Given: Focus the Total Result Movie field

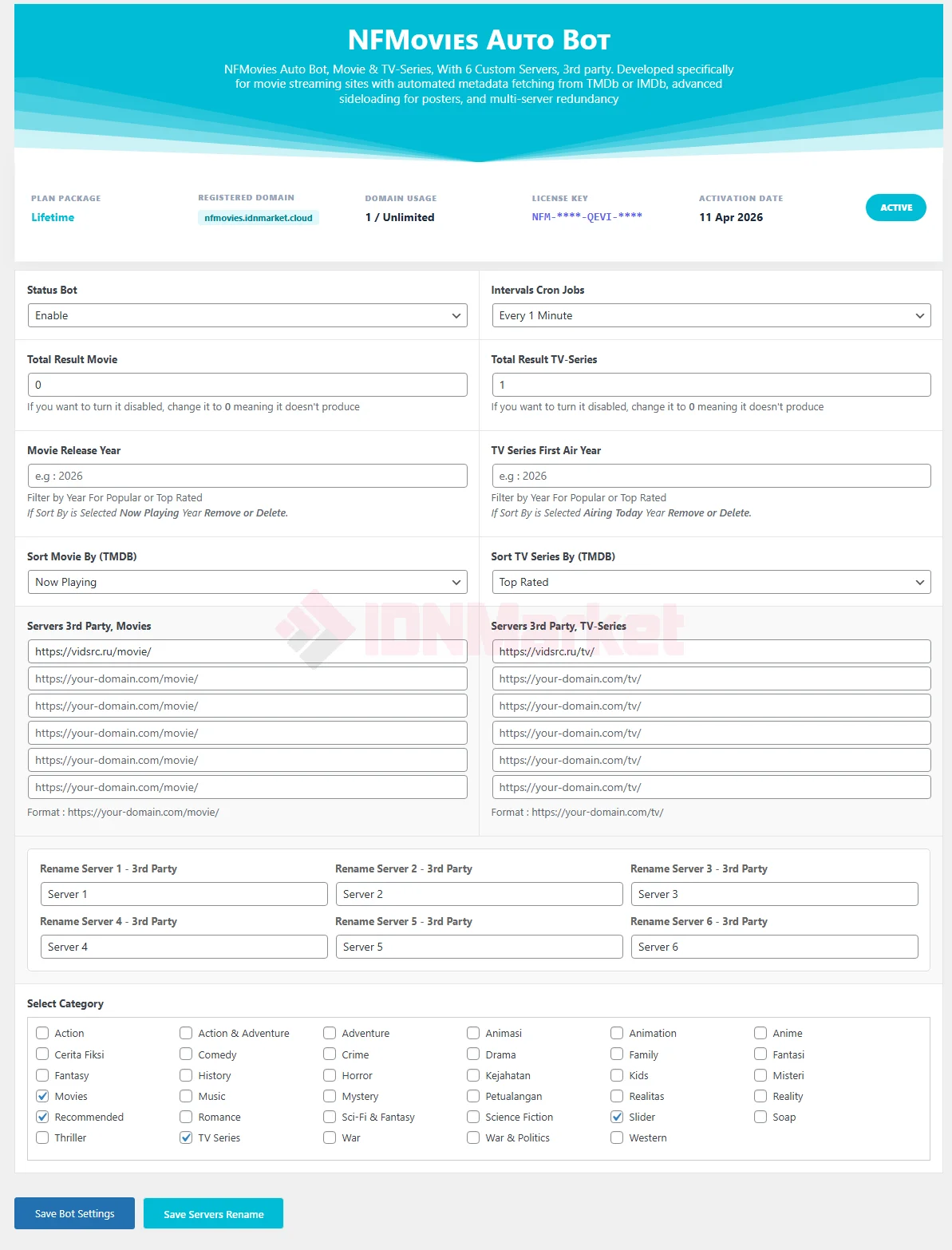Looking at the screenshot, I should 247,385.
